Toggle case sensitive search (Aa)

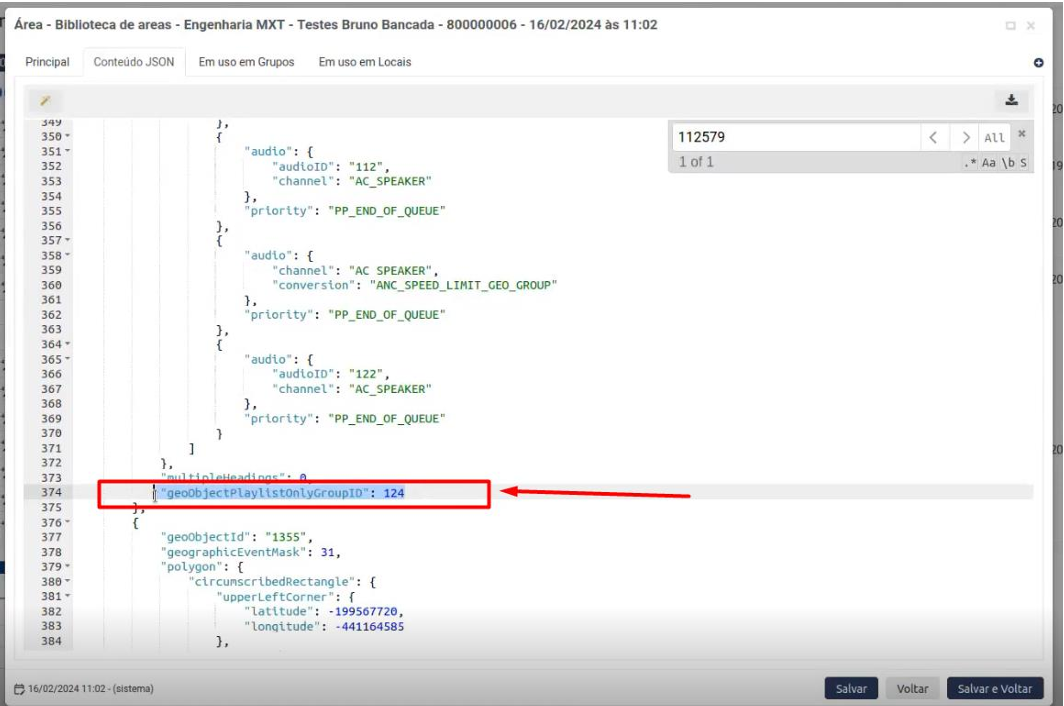[988, 163]
